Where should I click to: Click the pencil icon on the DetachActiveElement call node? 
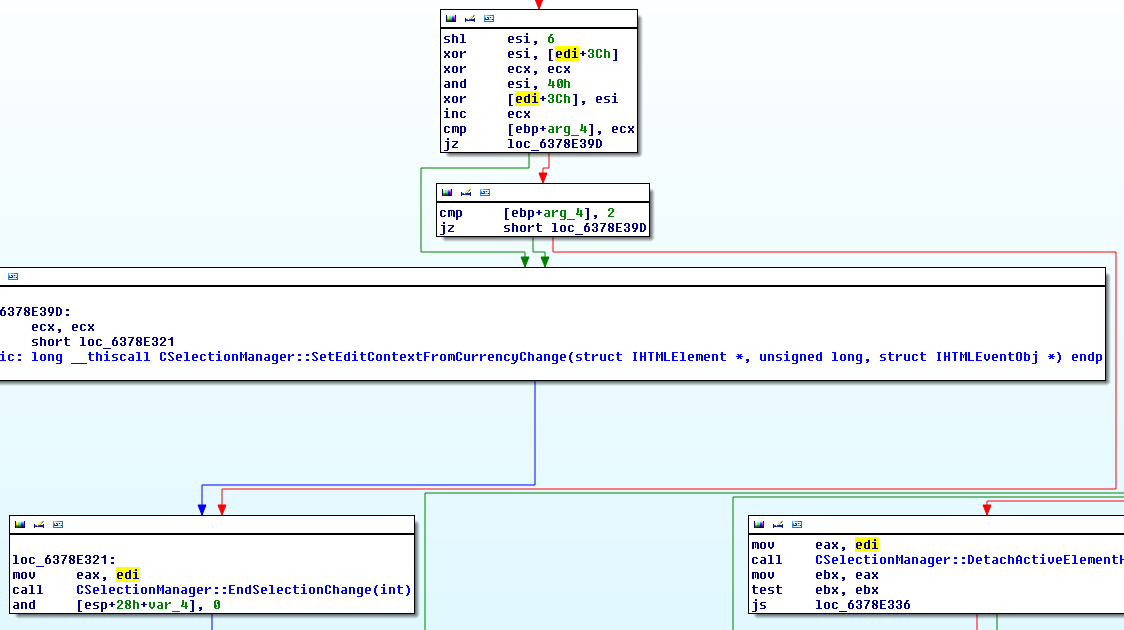777,524
